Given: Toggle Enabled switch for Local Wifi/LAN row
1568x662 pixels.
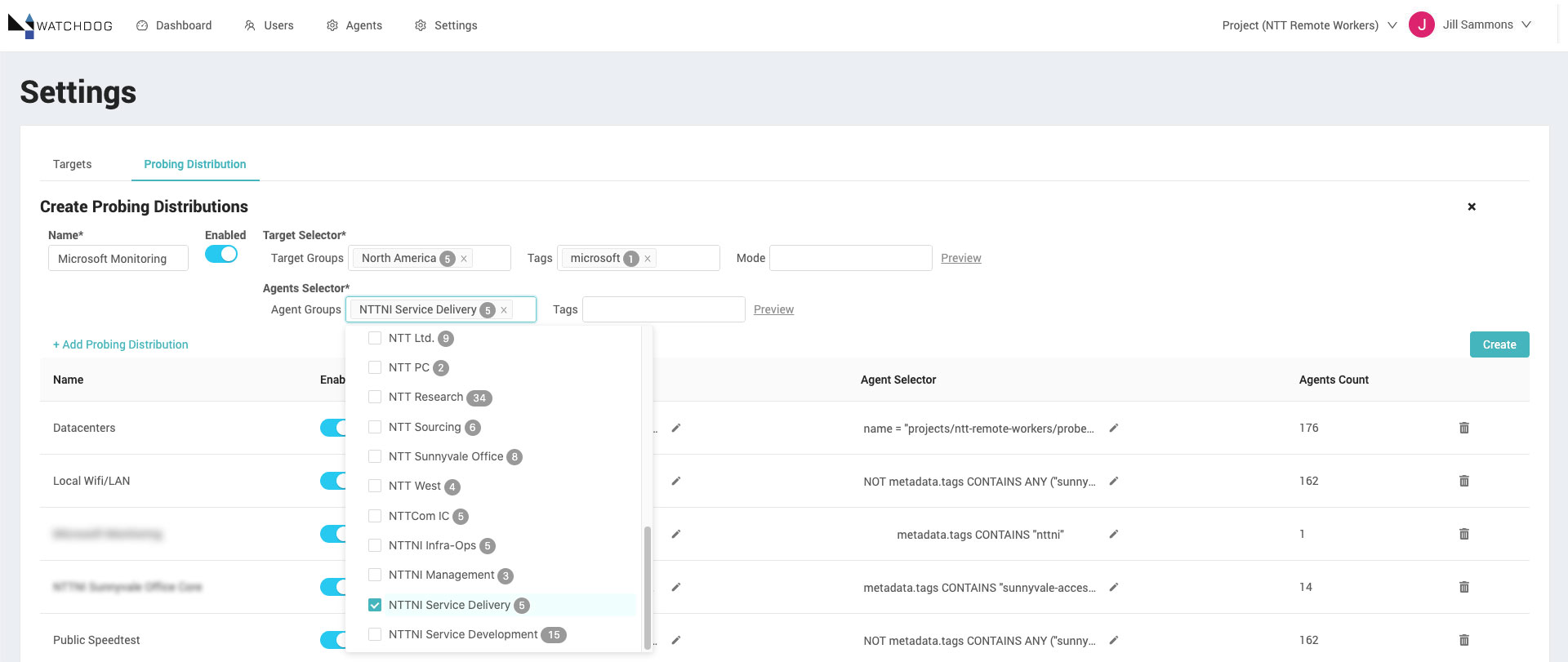Looking at the screenshot, I should pyautogui.click(x=333, y=481).
